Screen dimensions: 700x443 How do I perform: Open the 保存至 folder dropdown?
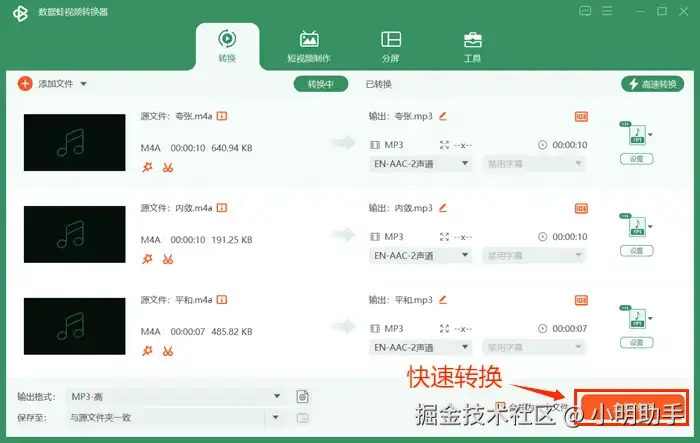(175, 418)
